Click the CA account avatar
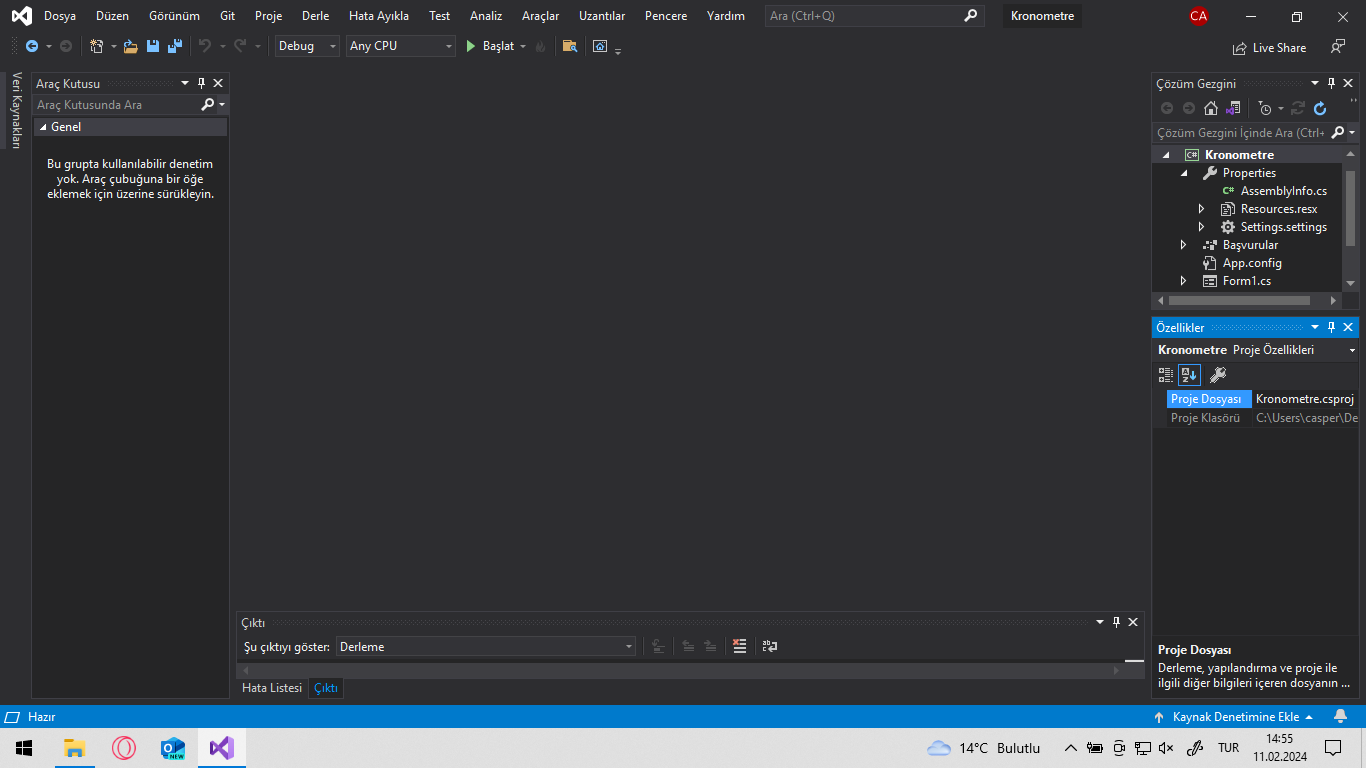Image resolution: width=1366 pixels, height=768 pixels. click(x=1199, y=16)
